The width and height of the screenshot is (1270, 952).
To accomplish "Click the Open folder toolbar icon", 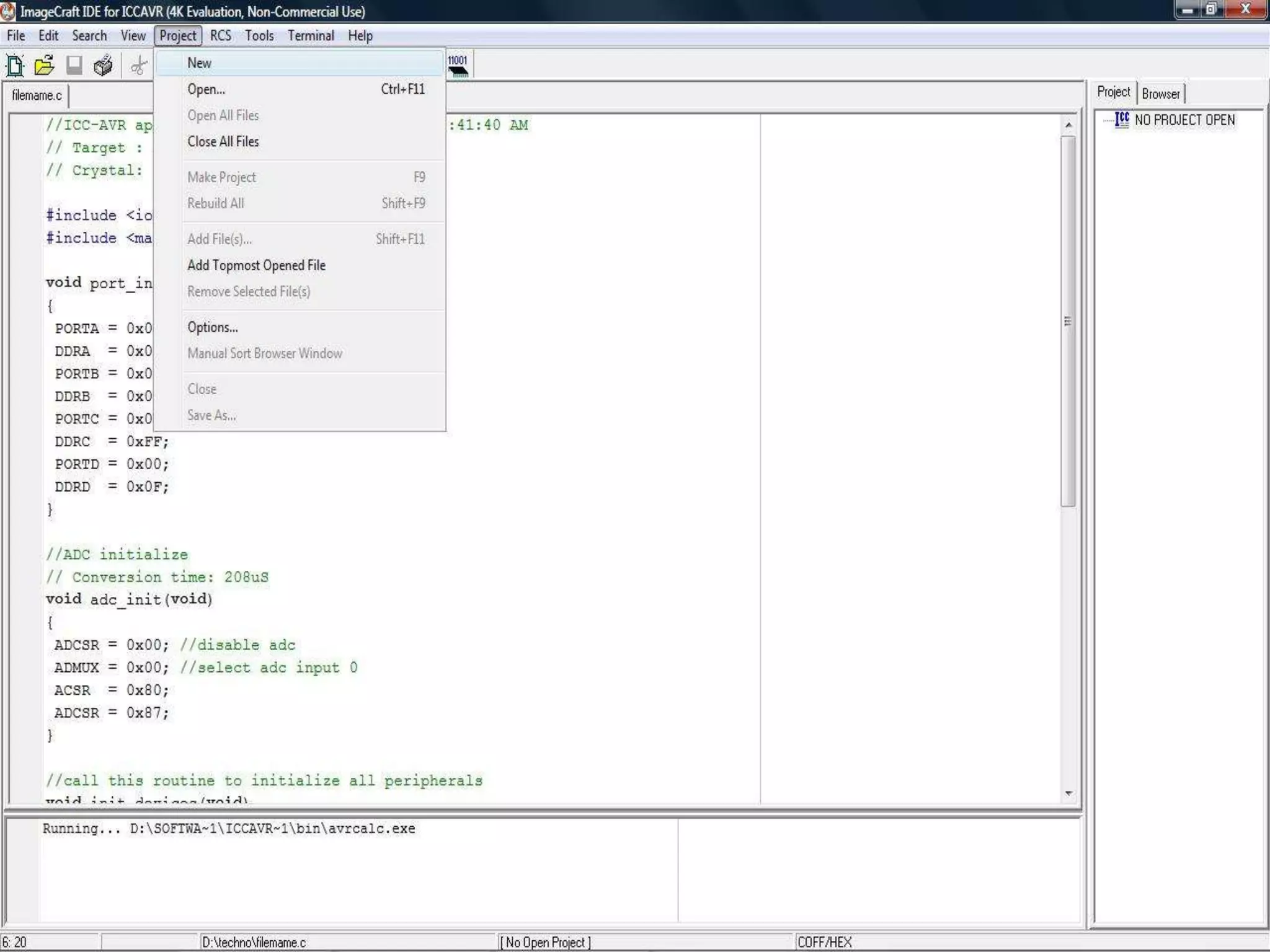I will tap(44, 65).
